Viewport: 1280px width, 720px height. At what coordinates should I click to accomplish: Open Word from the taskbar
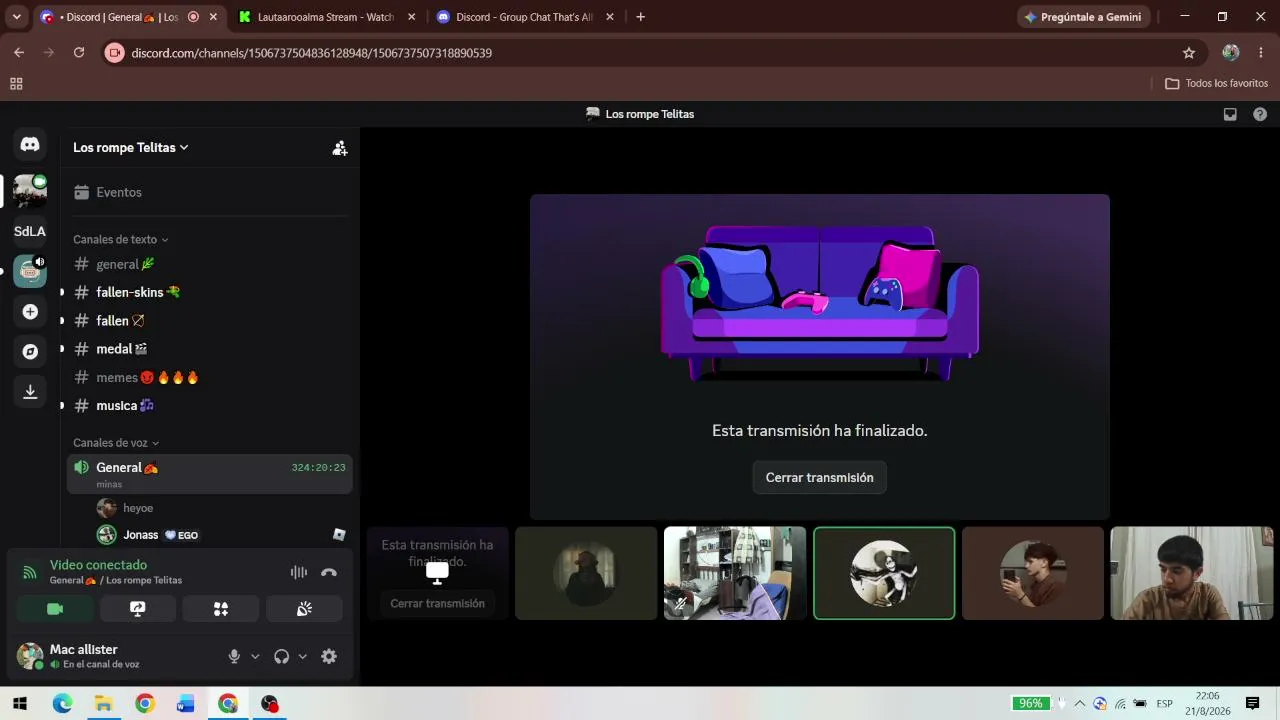pyautogui.click(x=186, y=703)
